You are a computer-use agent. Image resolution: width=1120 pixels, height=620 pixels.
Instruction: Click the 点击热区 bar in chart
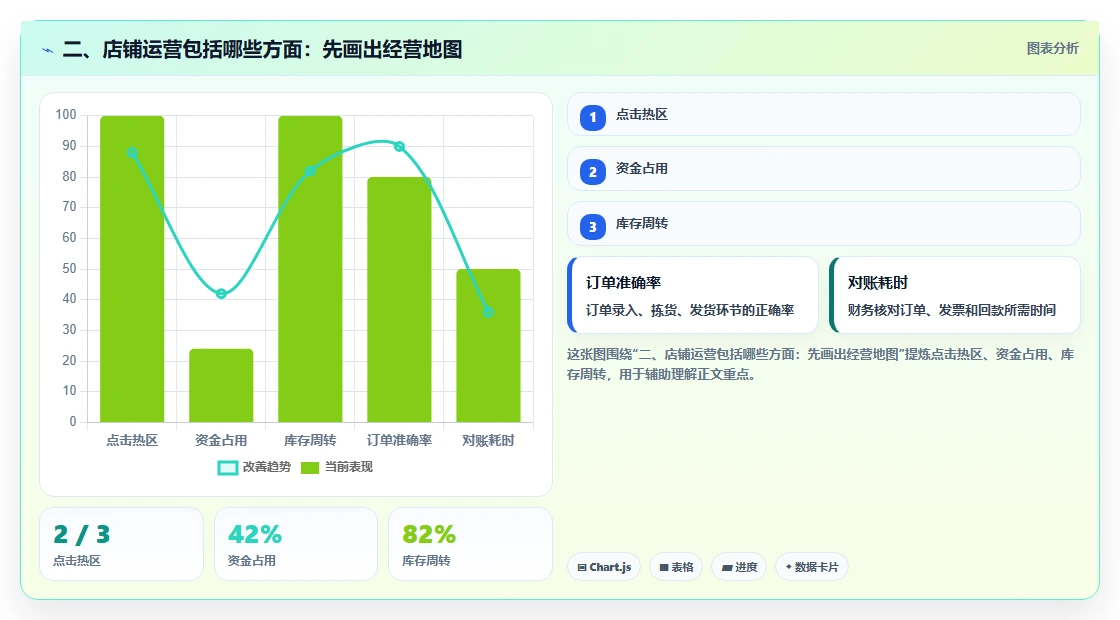[132, 269]
